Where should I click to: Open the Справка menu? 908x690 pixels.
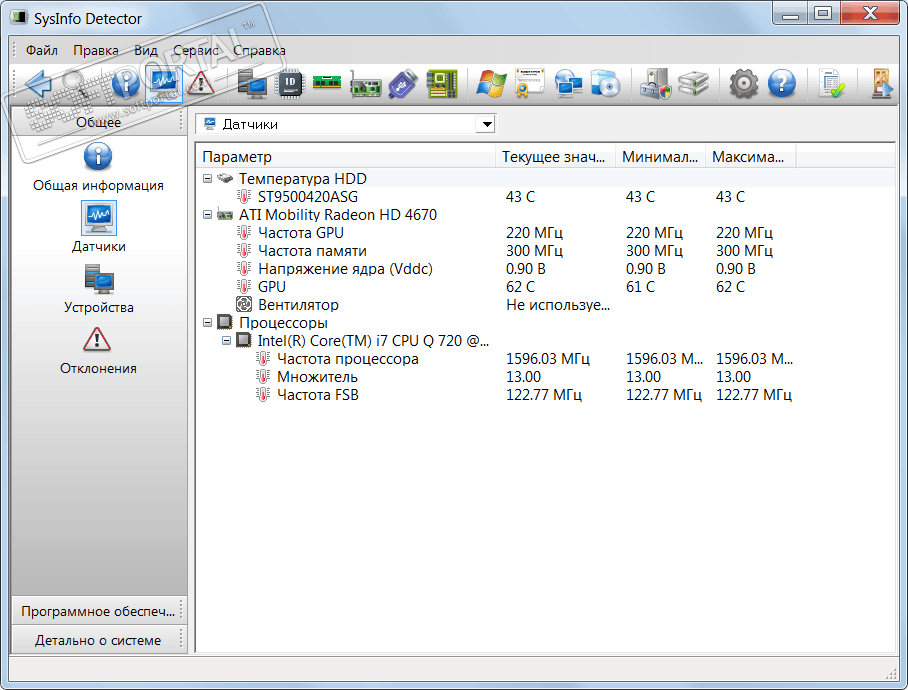(x=259, y=50)
